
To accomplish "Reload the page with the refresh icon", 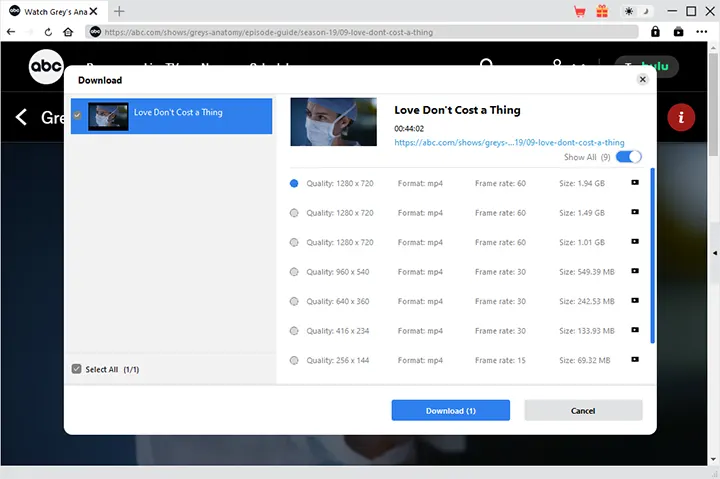I will (x=48, y=32).
